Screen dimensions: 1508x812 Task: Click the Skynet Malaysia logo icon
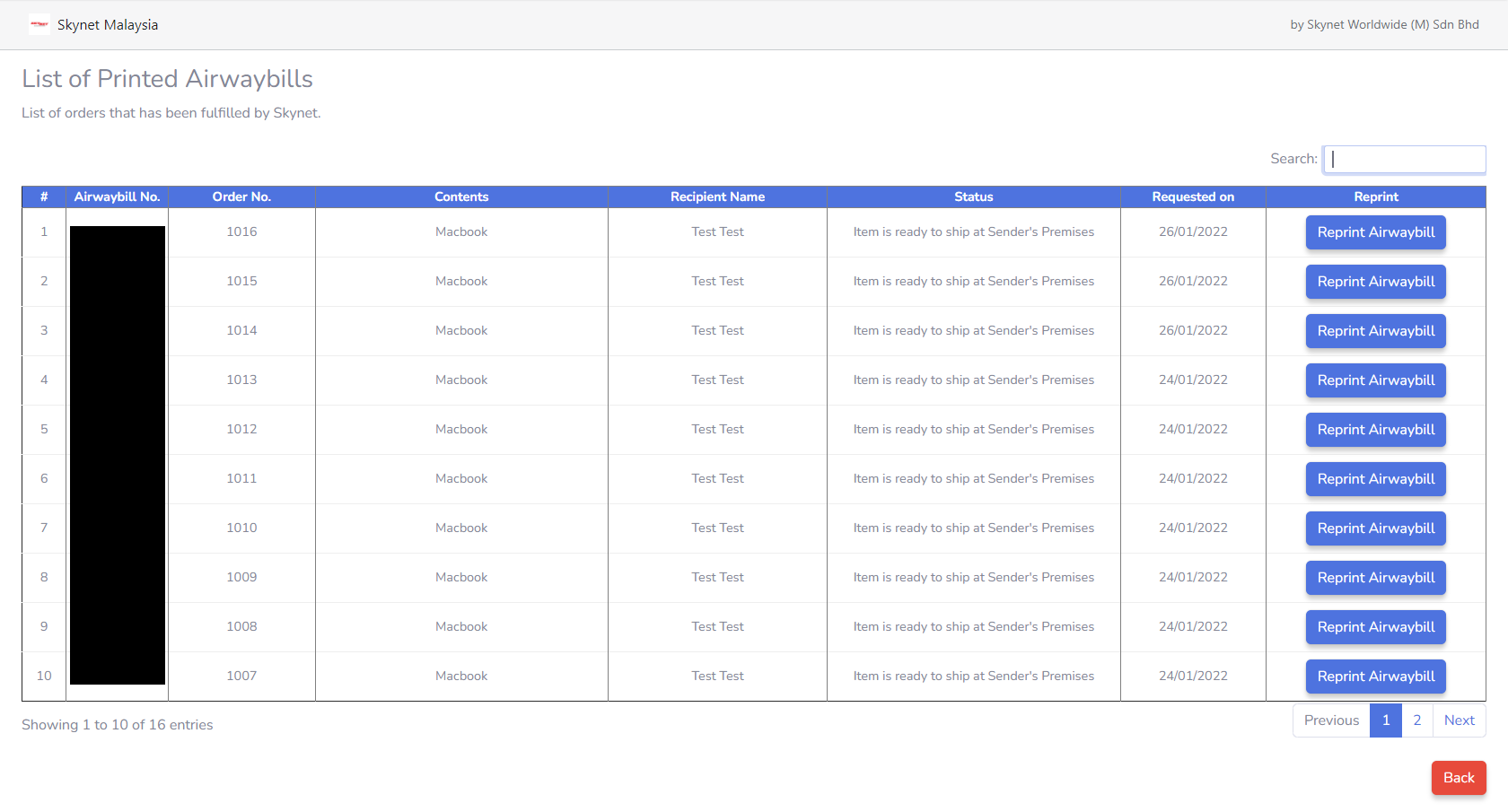tap(39, 24)
